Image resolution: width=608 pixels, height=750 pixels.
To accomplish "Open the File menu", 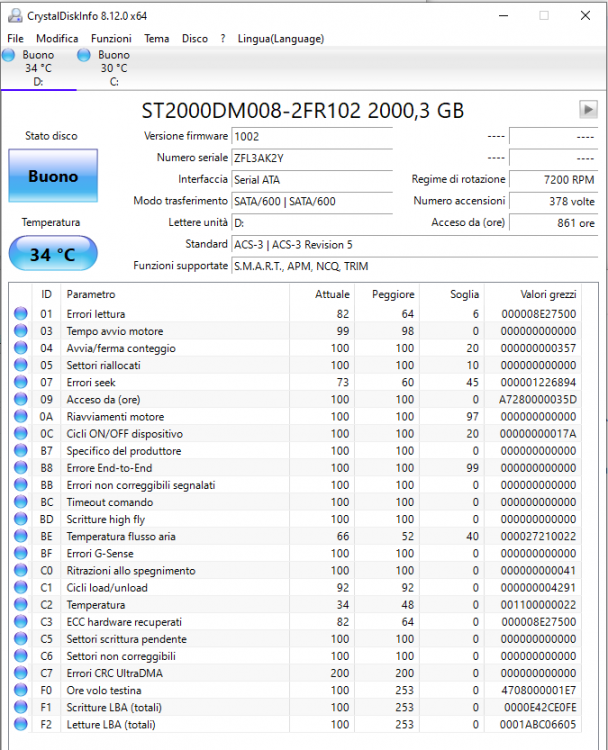I will [x=15, y=38].
